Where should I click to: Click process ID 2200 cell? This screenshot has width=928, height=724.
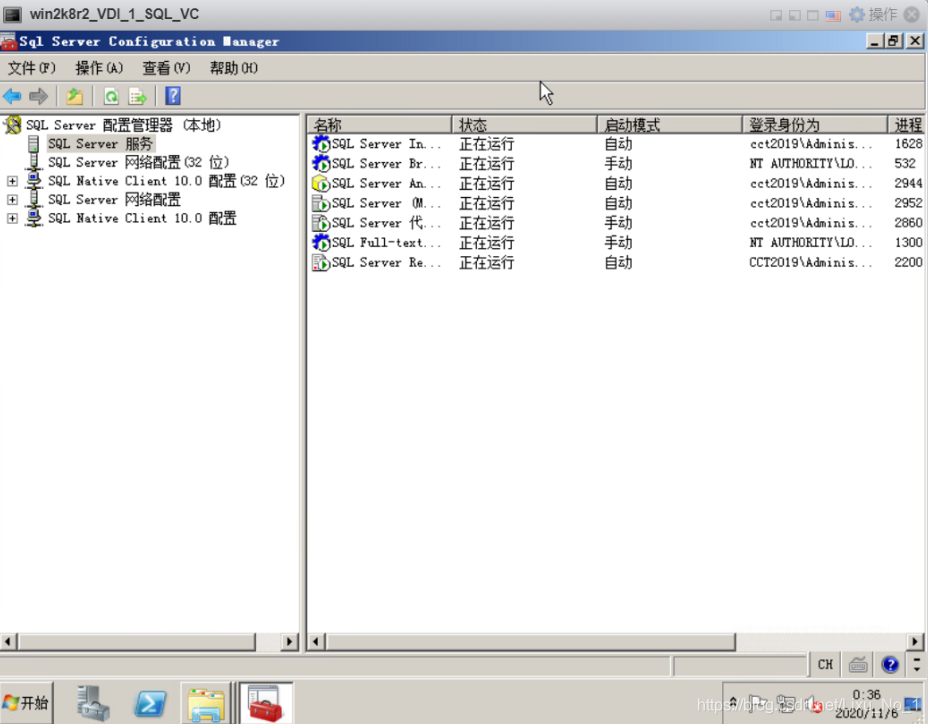coord(908,262)
